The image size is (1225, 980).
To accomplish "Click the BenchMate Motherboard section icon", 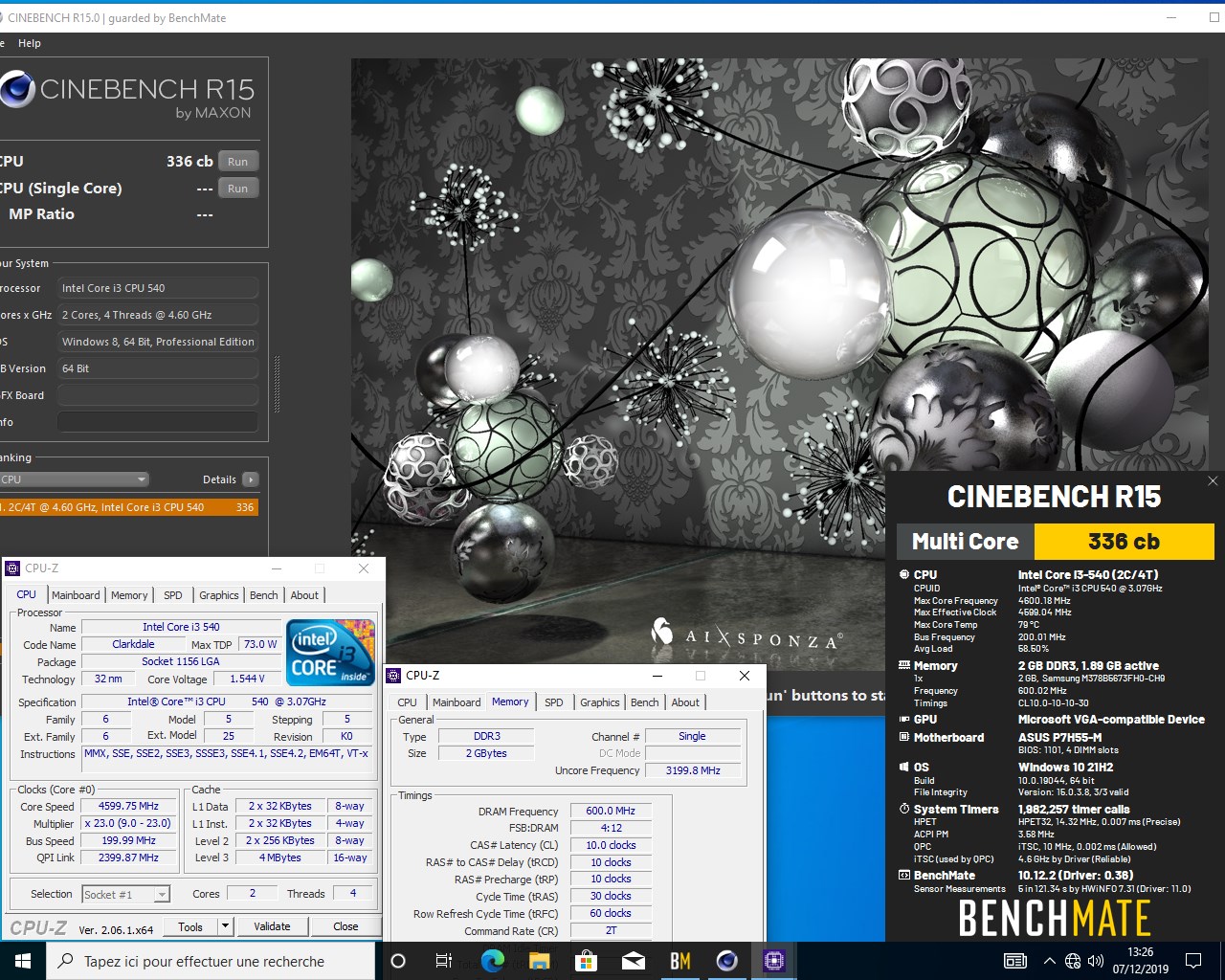I will (904, 737).
